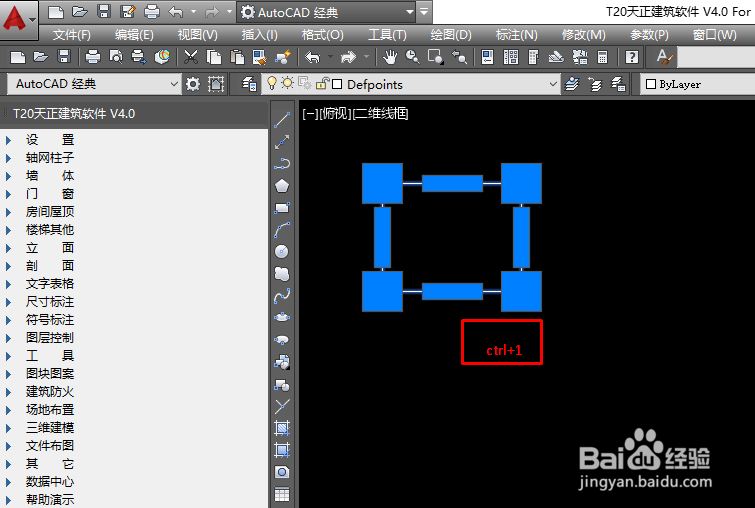The image size is (755, 508).
Task: Toggle Defpoints layer lock padlock icon
Action: [x=321, y=84]
